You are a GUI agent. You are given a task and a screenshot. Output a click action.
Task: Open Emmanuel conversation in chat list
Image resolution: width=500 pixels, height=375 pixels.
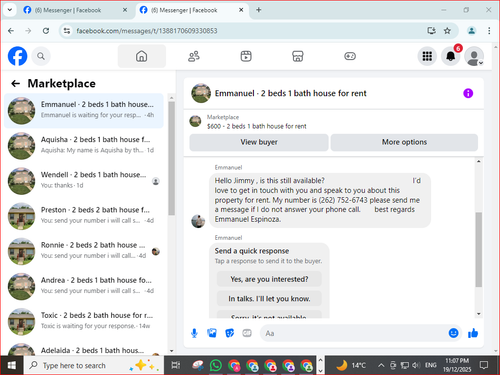(84, 111)
